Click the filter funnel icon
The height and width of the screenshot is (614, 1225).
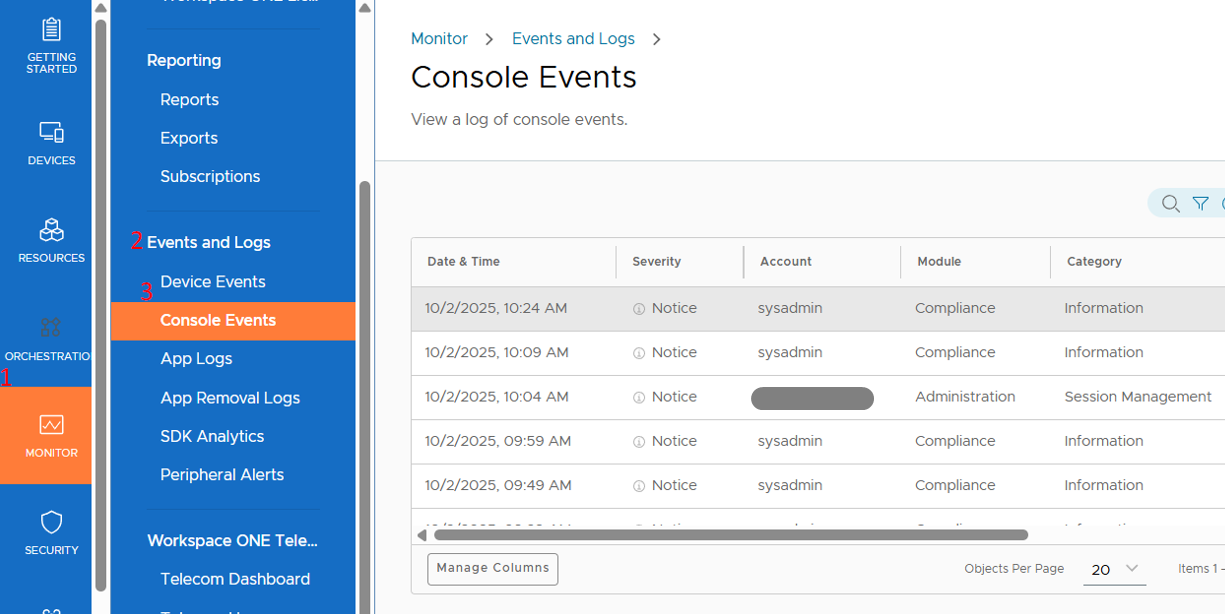pyautogui.click(x=1200, y=204)
